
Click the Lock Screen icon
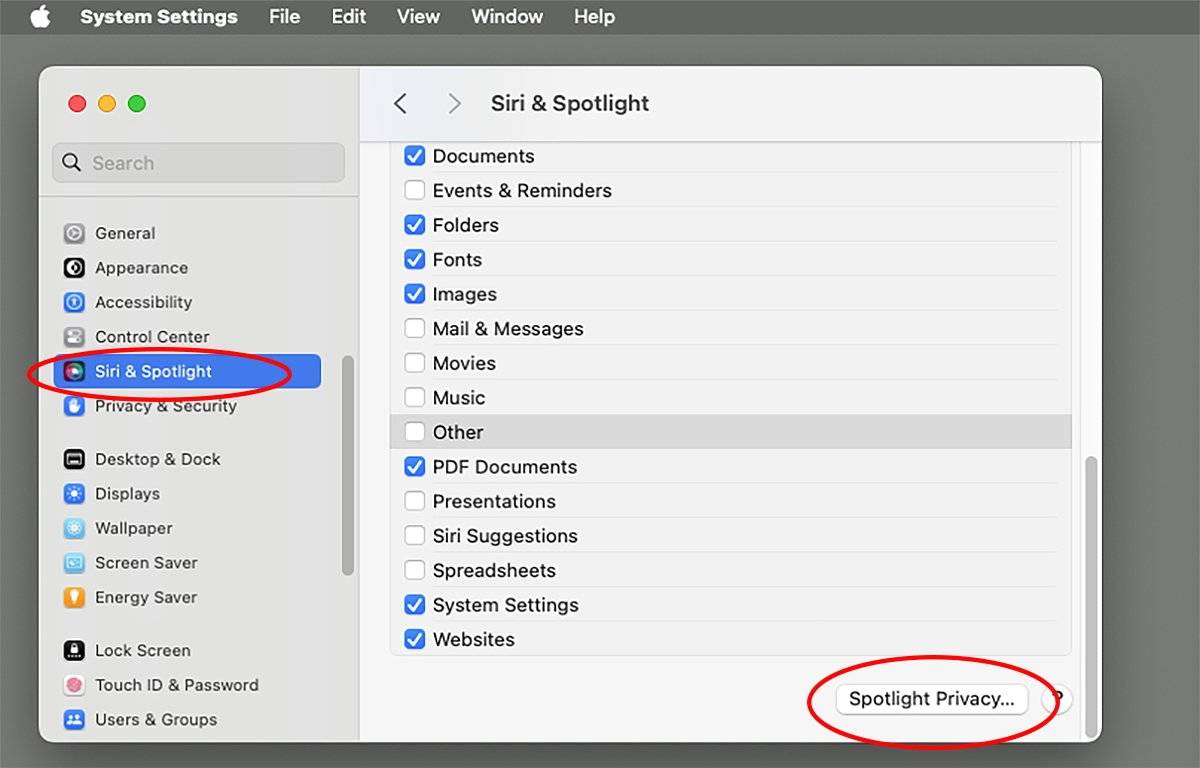[x=74, y=650]
